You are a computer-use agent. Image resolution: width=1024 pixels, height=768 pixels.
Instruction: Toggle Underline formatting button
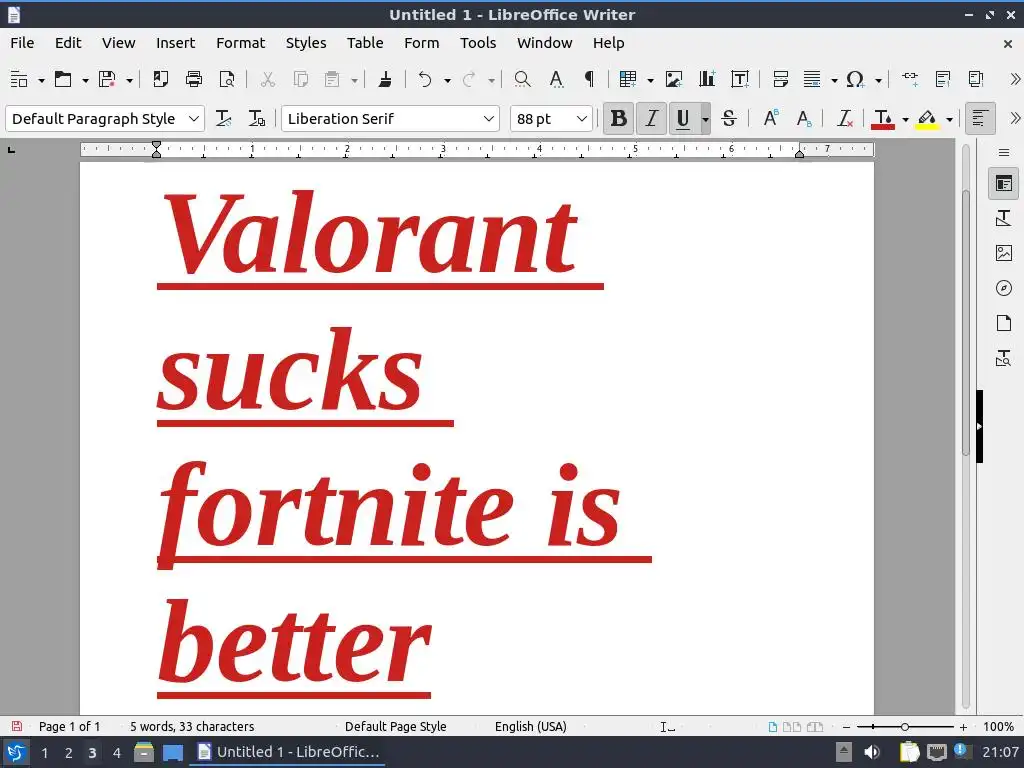click(683, 119)
